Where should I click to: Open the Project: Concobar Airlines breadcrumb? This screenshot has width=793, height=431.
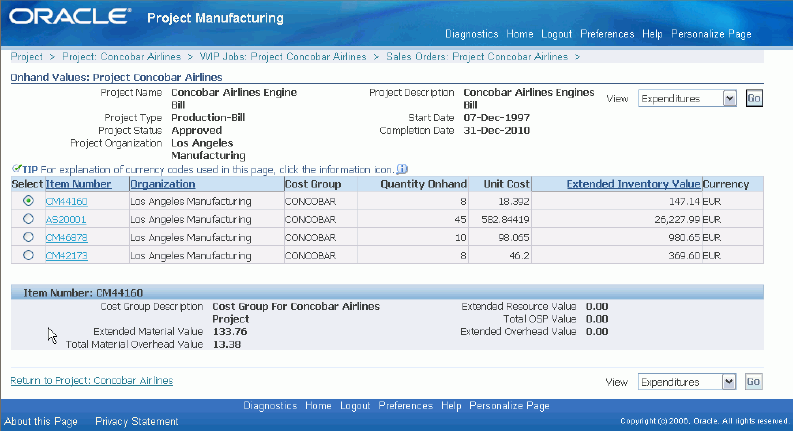pyautogui.click(x=121, y=57)
